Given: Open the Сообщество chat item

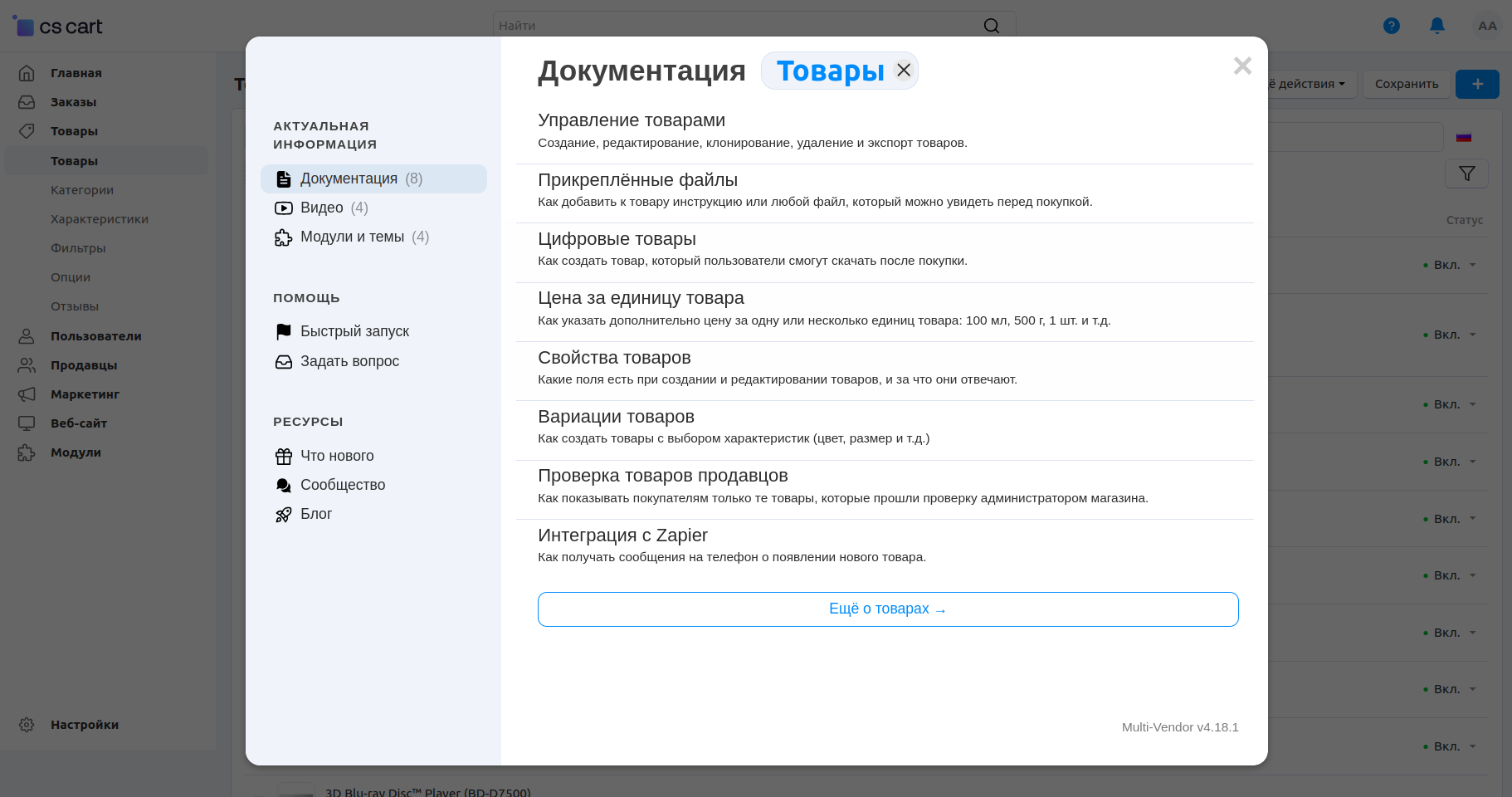Looking at the screenshot, I should (x=342, y=485).
